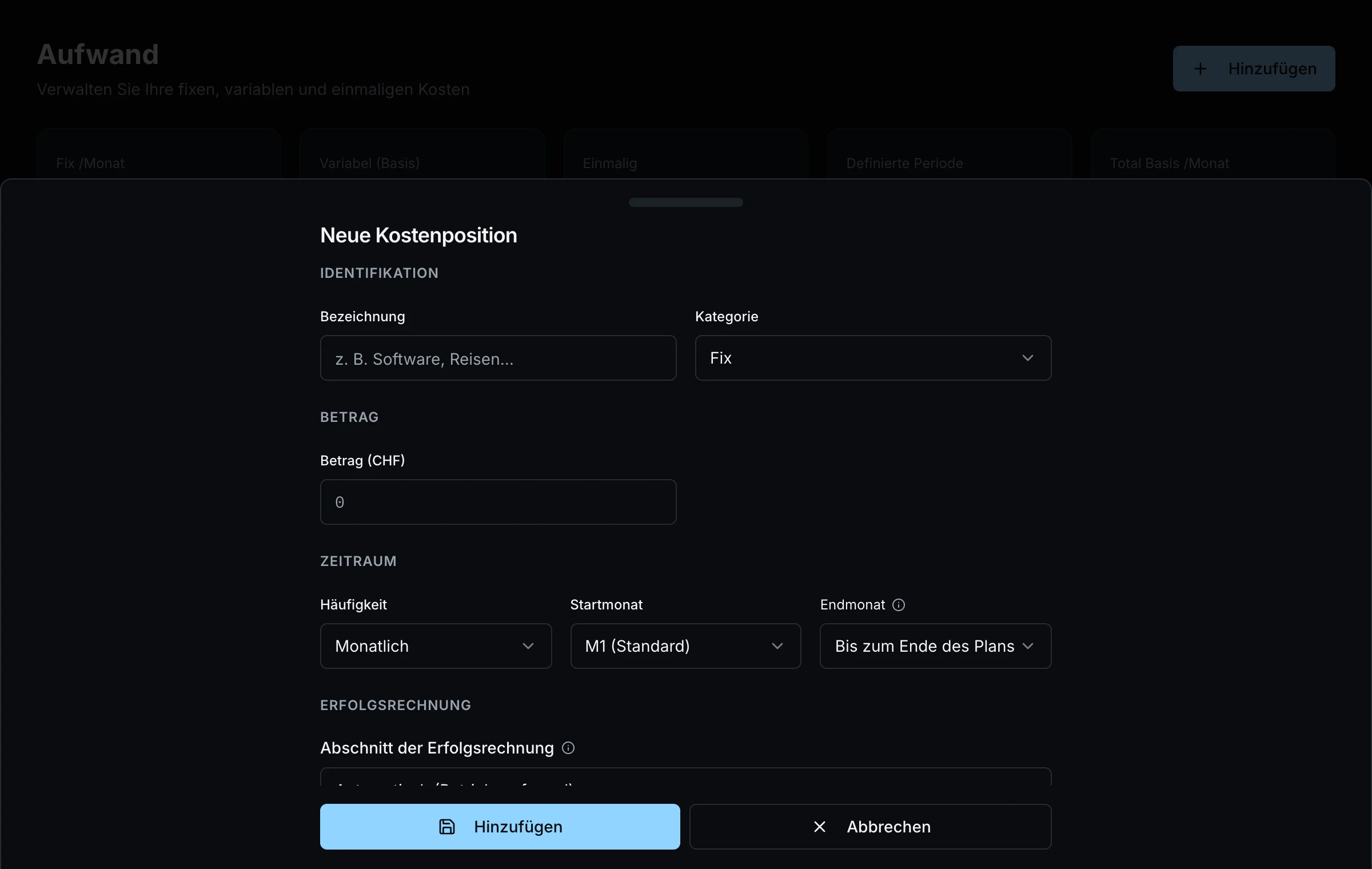The image size is (1372, 869).
Task: Click the Abbrechen button
Action: pos(870,827)
